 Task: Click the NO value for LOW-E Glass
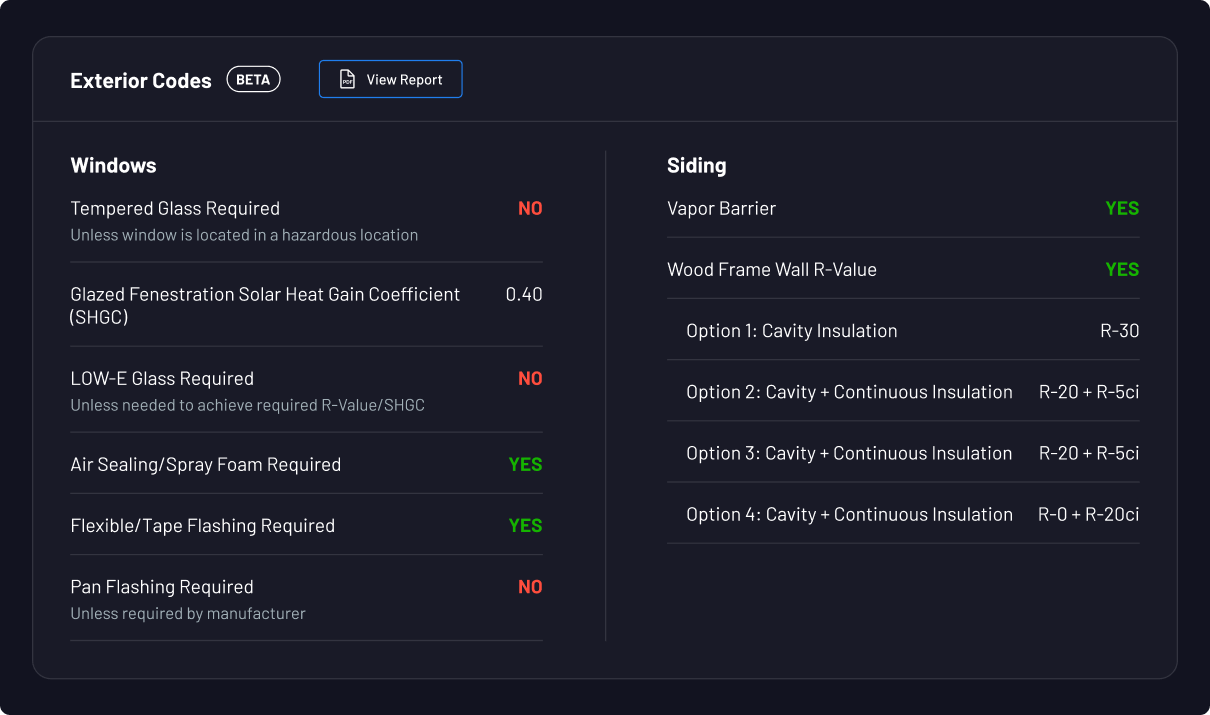coord(530,378)
